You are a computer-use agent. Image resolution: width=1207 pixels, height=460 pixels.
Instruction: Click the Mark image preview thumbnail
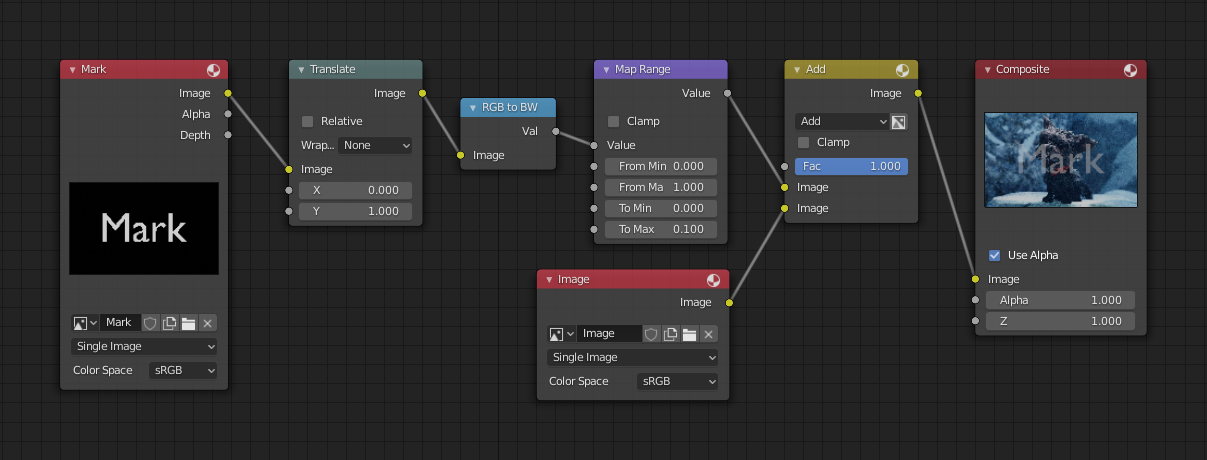pyautogui.click(x=144, y=228)
